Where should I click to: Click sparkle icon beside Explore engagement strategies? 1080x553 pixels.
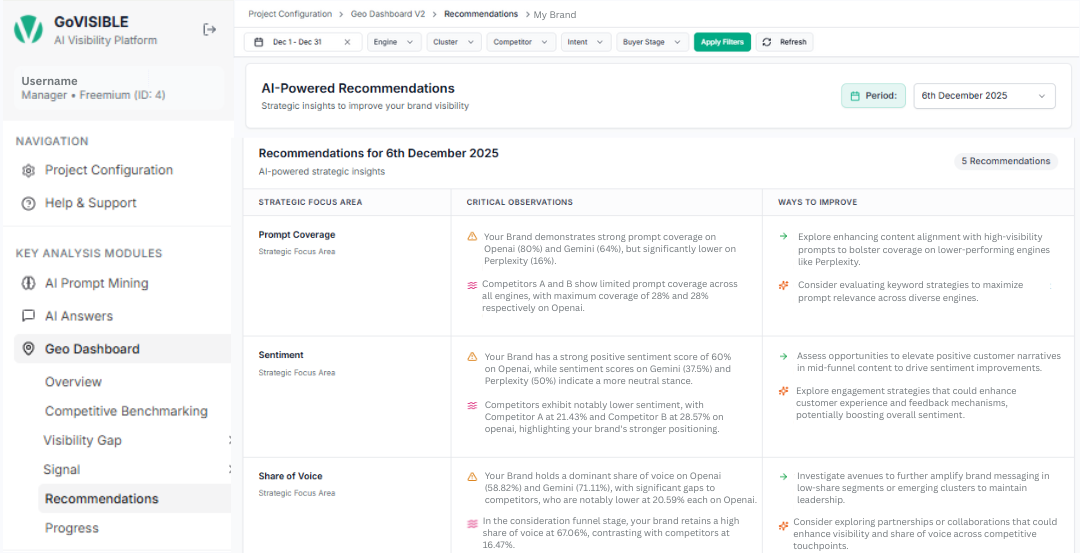(x=783, y=391)
